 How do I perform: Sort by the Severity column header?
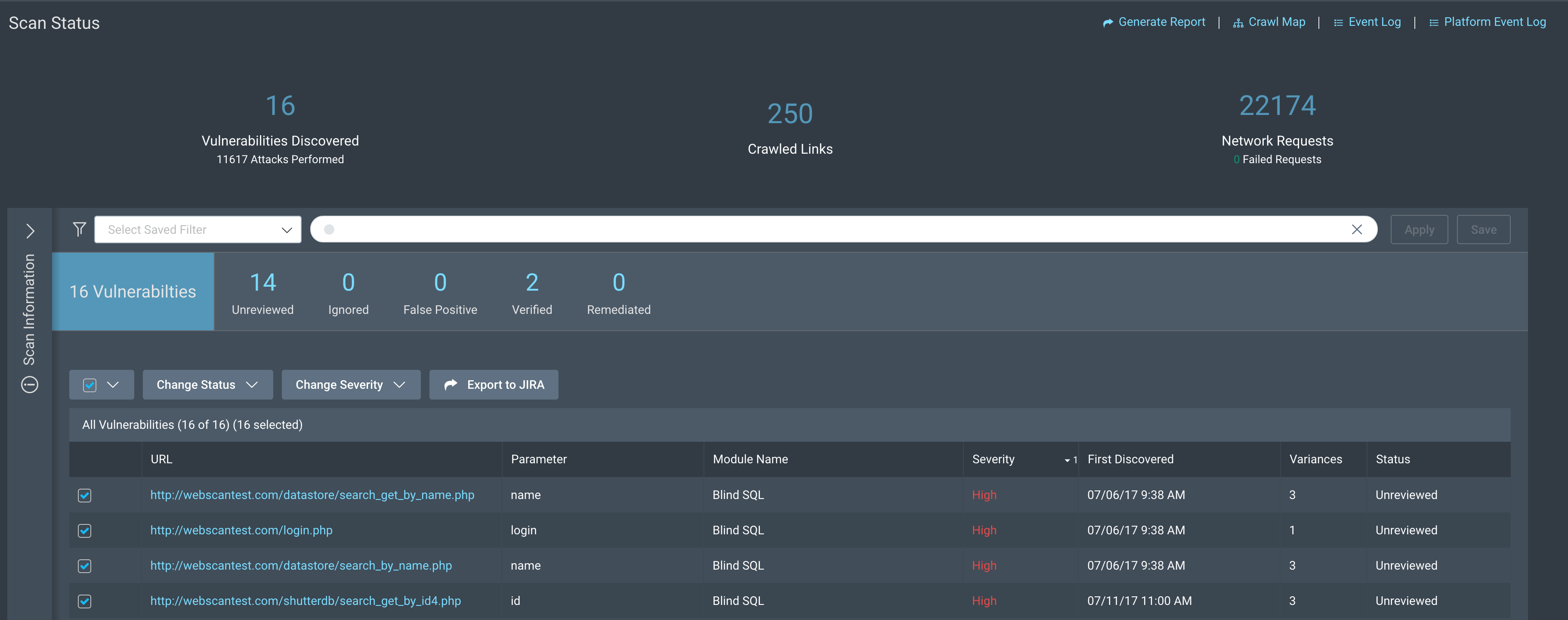993,459
